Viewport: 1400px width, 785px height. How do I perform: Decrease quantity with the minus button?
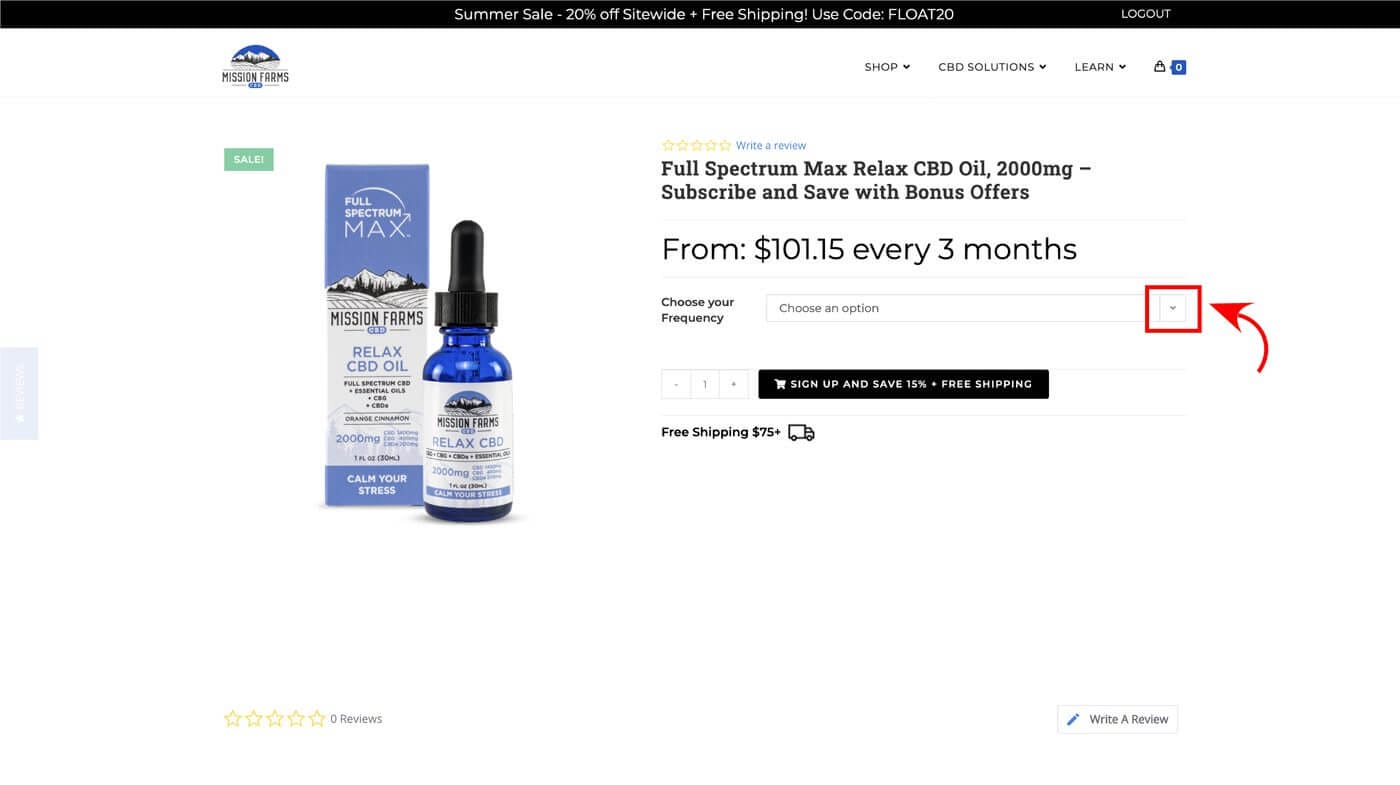[676, 384]
